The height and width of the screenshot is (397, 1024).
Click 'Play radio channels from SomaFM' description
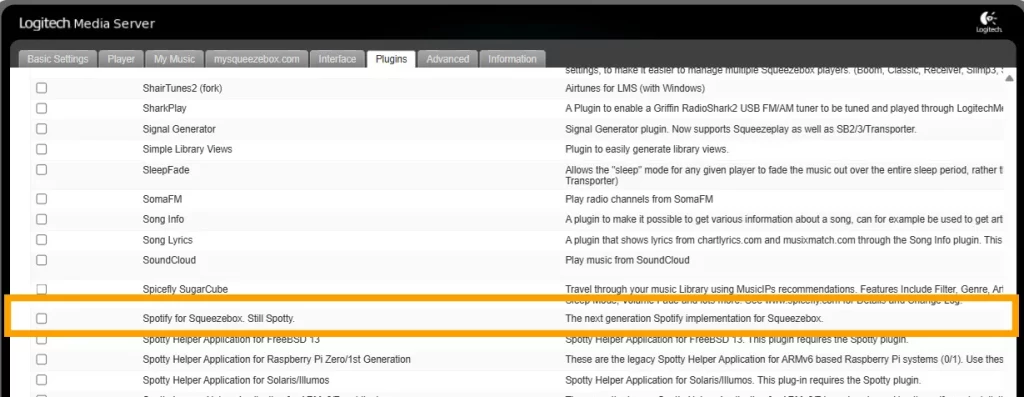click(639, 198)
